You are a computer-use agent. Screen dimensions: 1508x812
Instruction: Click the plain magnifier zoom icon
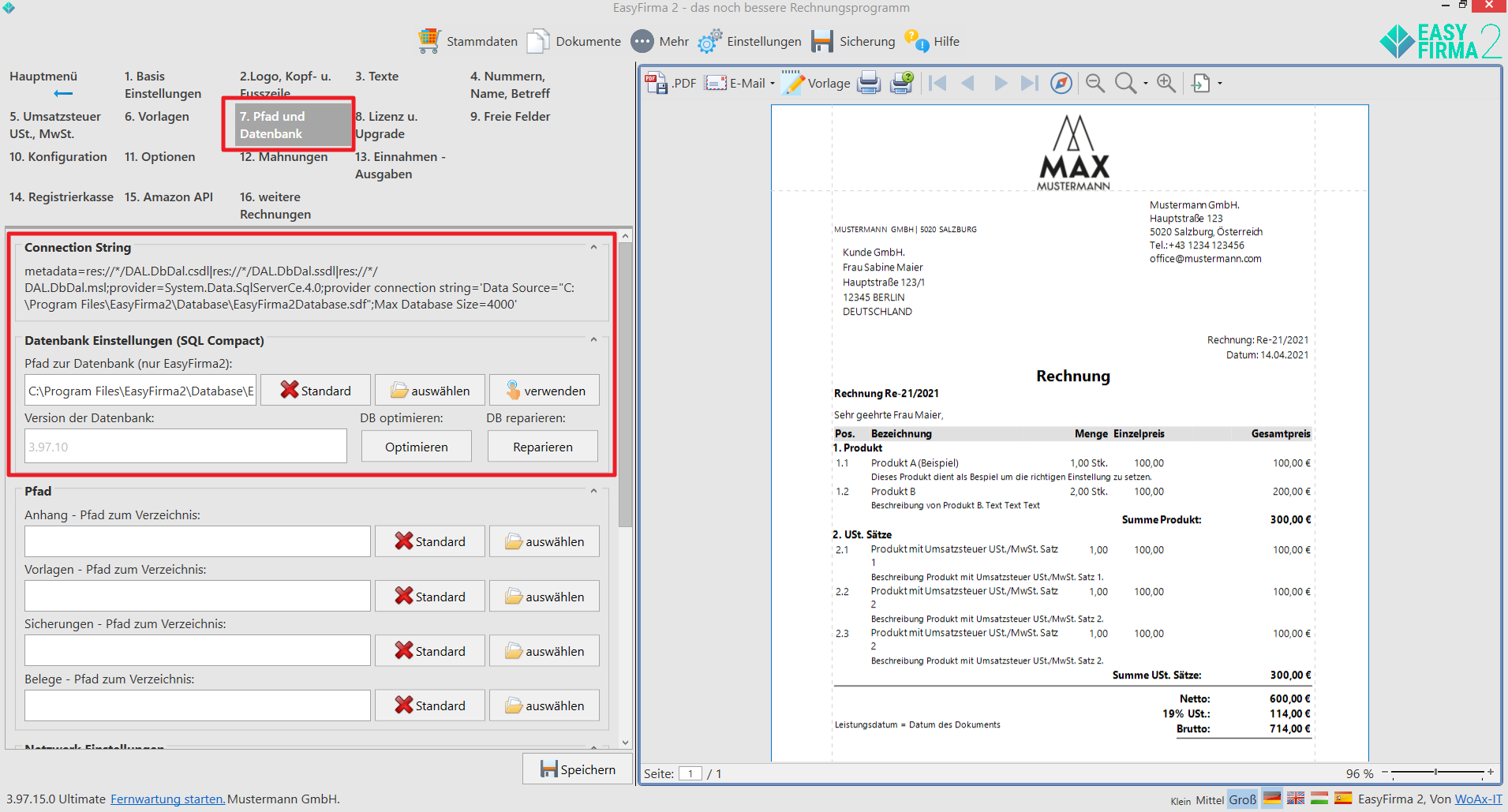(x=1126, y=83)
